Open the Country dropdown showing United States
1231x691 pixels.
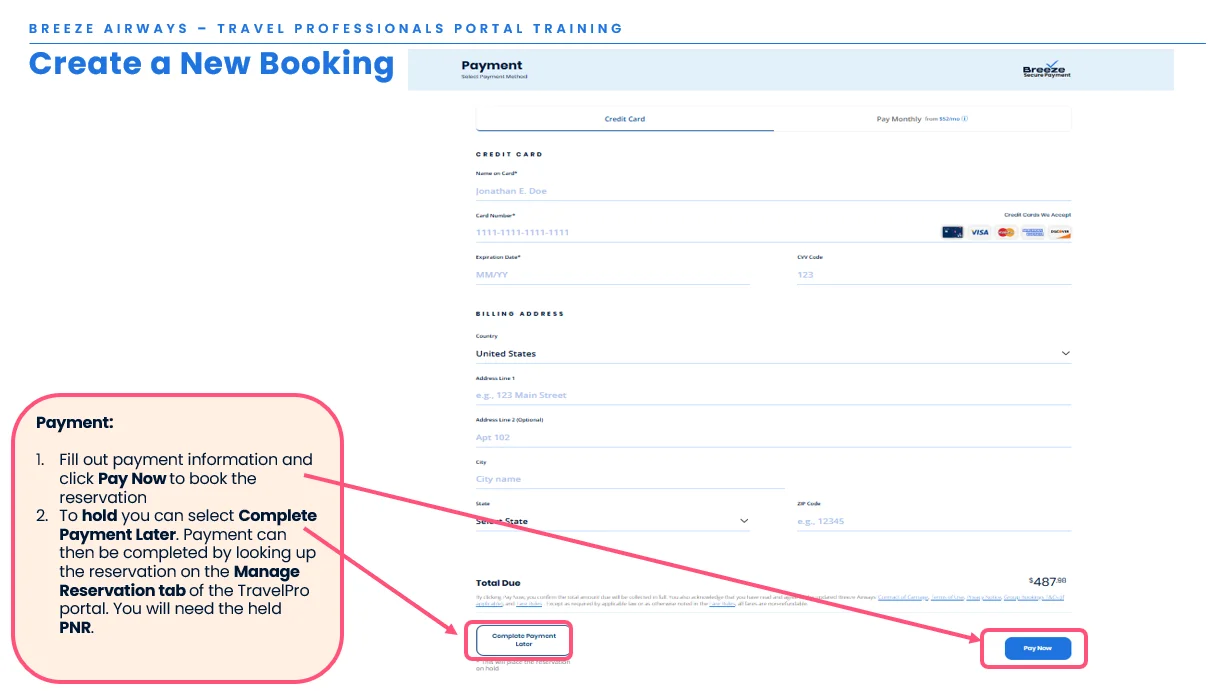(773, 353)
